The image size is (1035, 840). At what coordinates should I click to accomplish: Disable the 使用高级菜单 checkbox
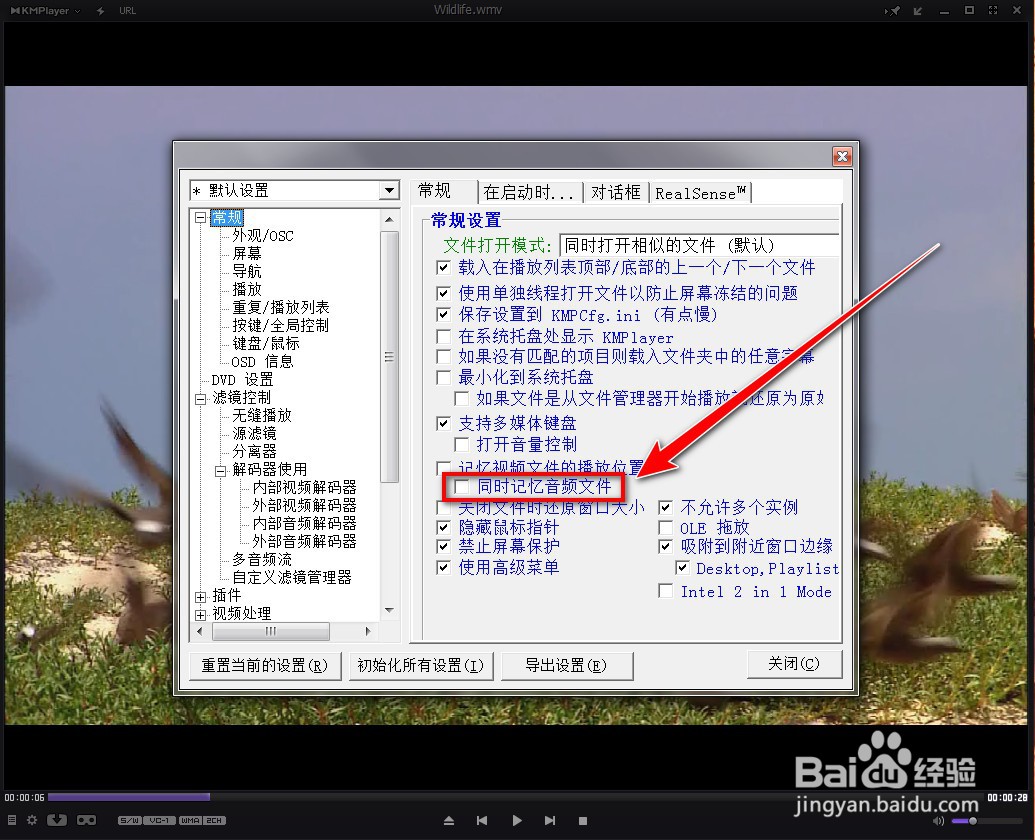(x=443, y=568)
